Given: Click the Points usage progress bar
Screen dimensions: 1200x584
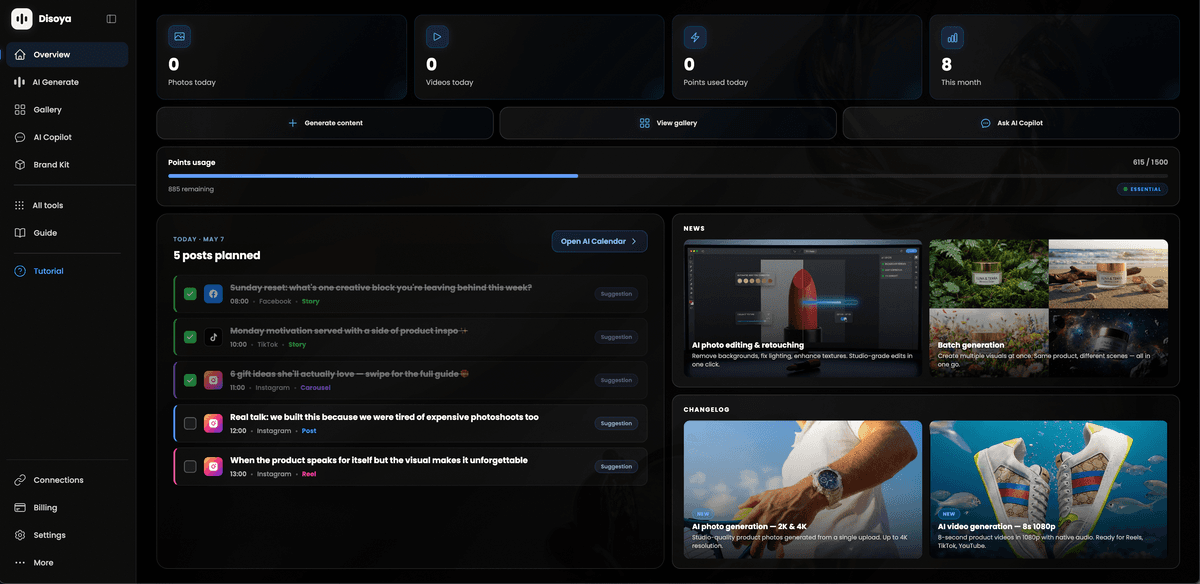Looking at the screenshot, I should (668, 176).
